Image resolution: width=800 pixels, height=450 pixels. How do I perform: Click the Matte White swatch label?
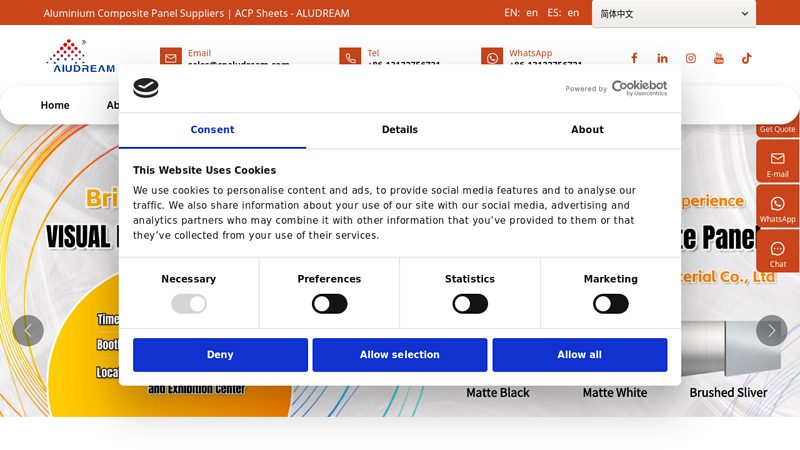615,393
